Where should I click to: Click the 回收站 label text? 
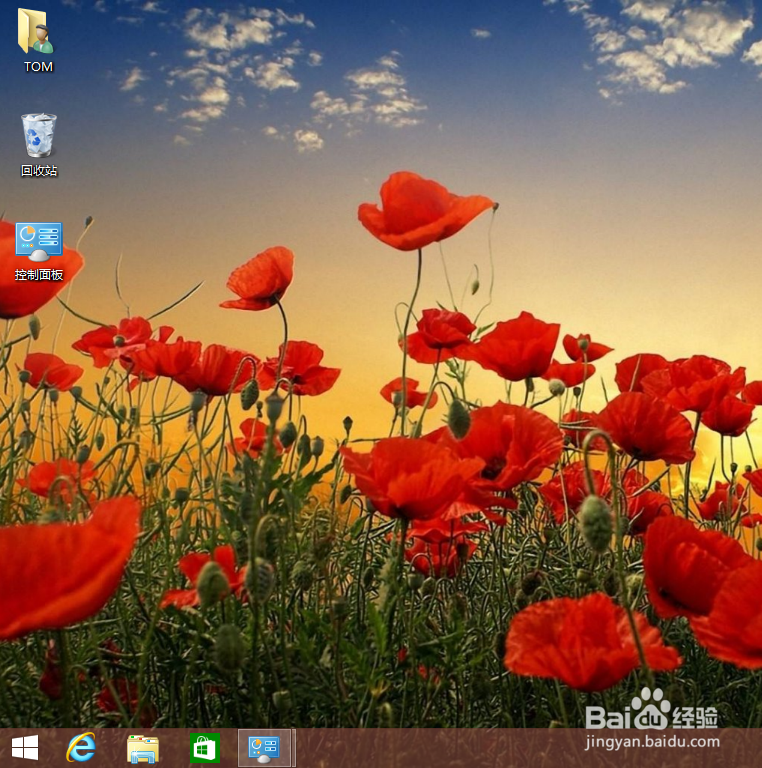tap(39, 170)
